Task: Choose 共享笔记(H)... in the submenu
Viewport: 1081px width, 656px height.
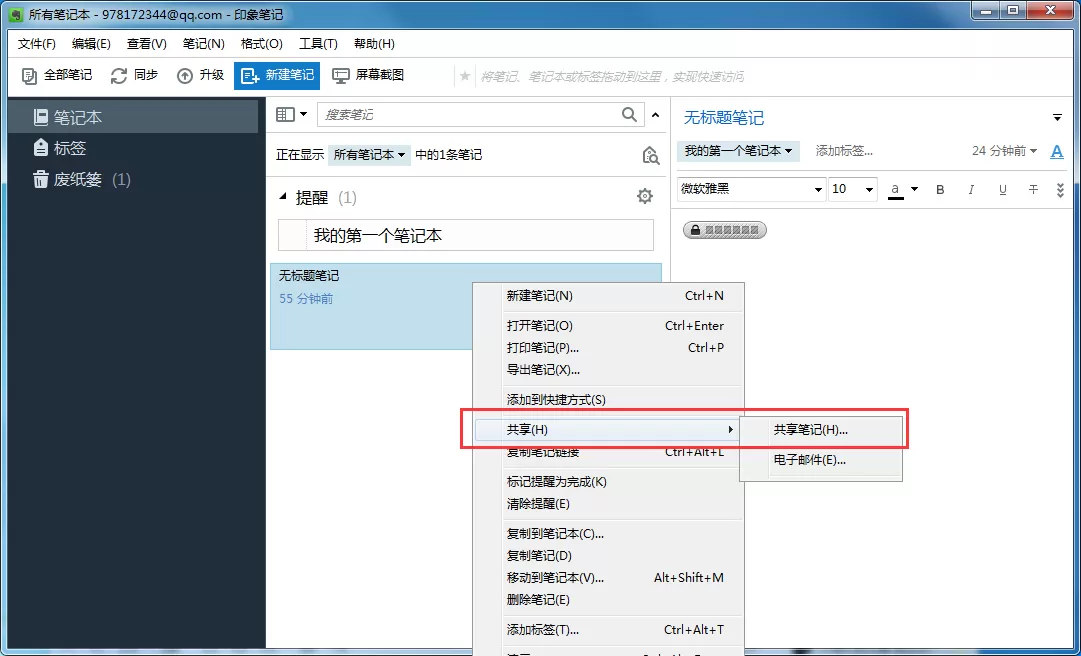Action: pos(821,430)
